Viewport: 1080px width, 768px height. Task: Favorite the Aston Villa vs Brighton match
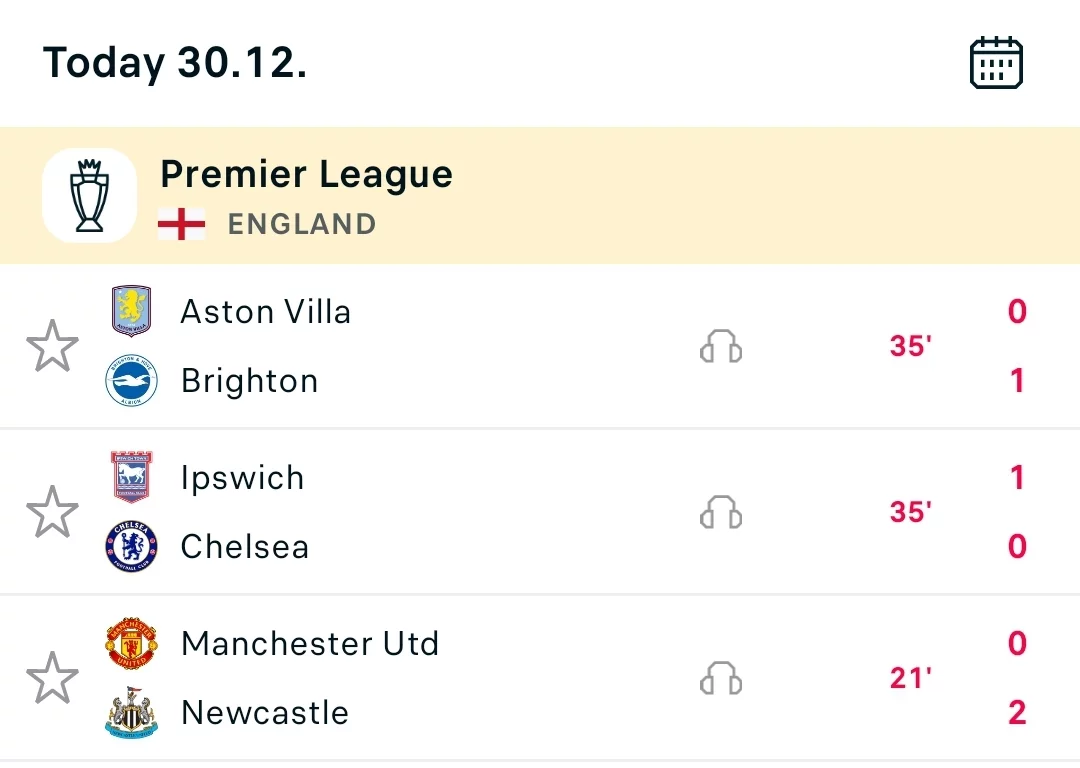[x=52, y=346]
